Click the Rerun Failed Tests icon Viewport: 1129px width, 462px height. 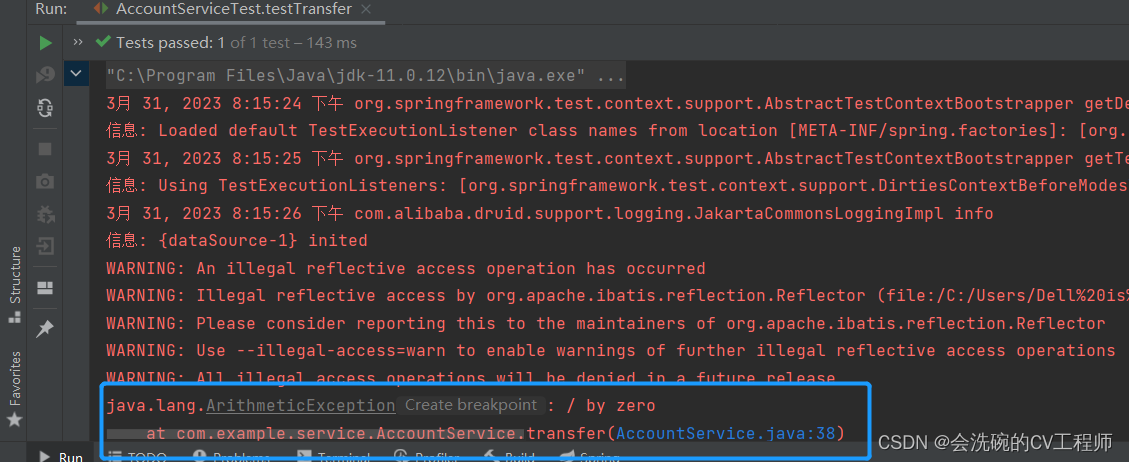point(45,75)
